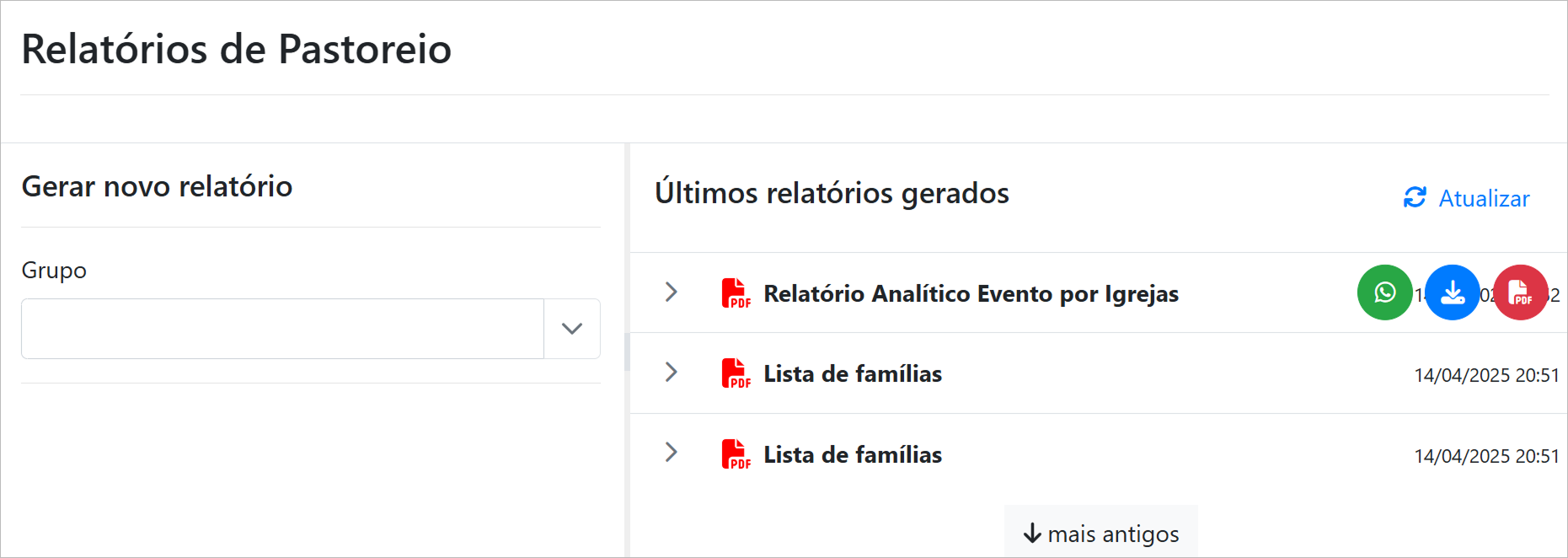Click the down arrow icon before mais antigos
1568x558 pixels.
click(1032, 534)
